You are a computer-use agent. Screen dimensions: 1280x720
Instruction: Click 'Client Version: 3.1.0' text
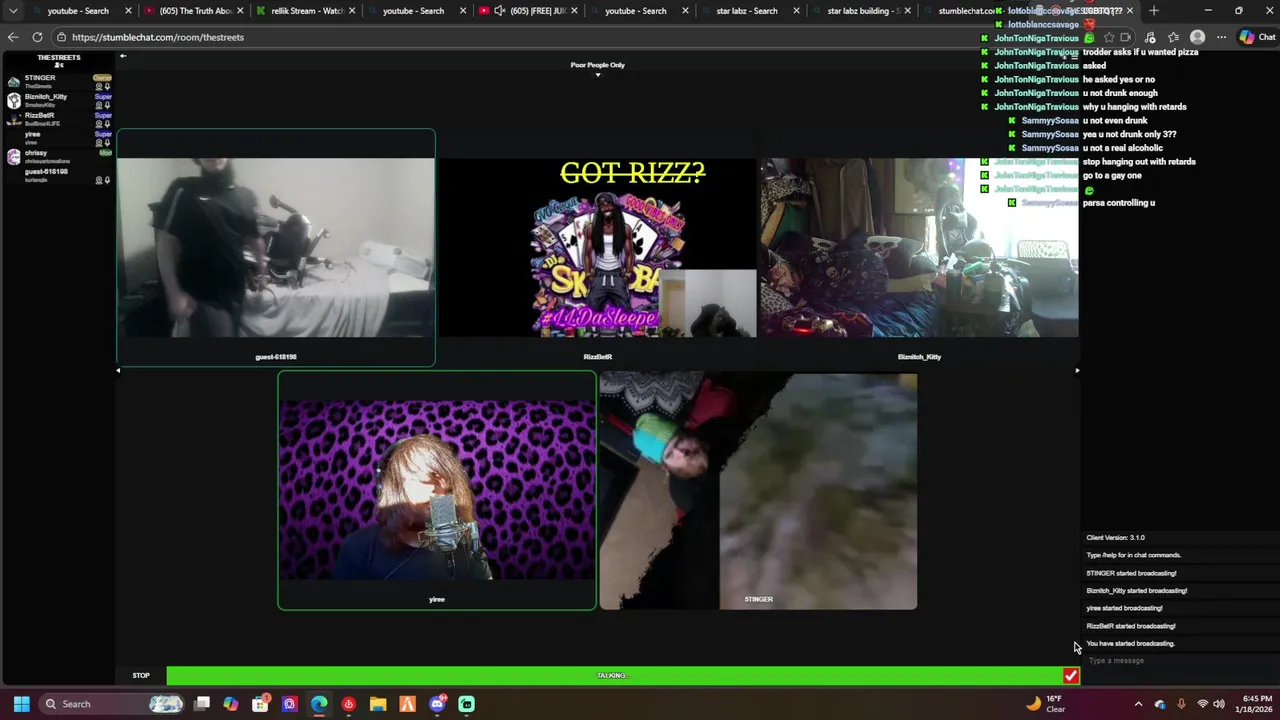[1116, 538]
